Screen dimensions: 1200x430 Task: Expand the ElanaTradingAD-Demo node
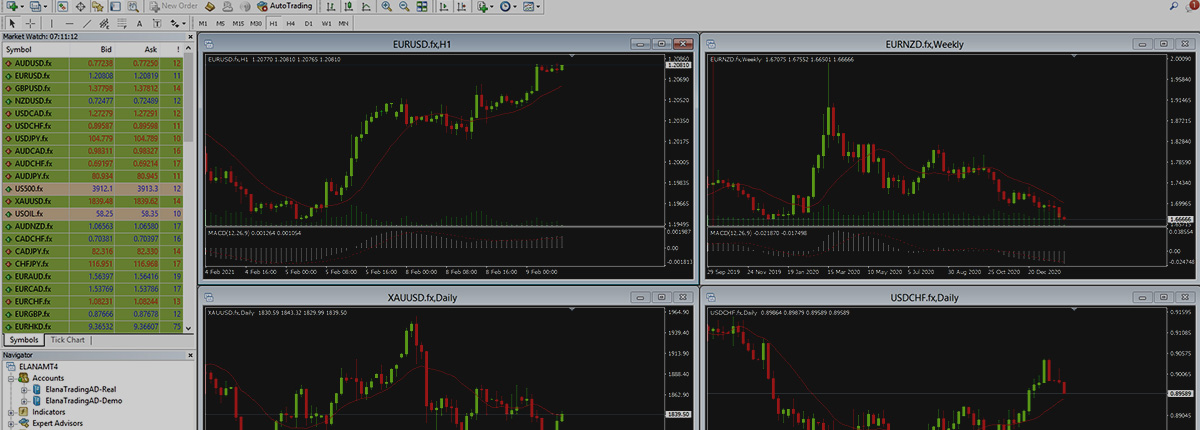(x=25, y=400)
